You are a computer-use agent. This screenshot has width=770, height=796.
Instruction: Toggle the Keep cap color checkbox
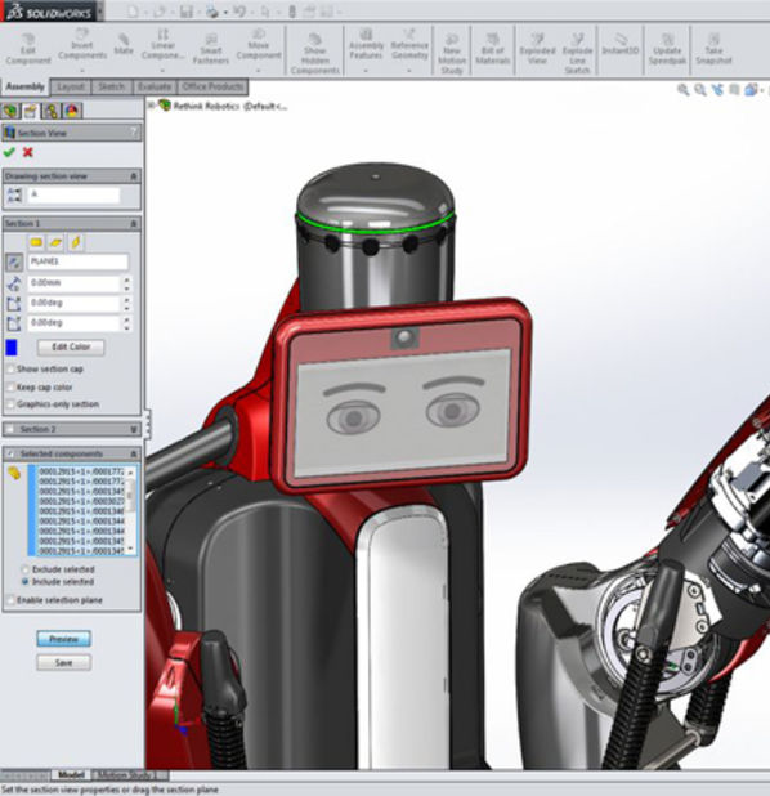point(10,387)
